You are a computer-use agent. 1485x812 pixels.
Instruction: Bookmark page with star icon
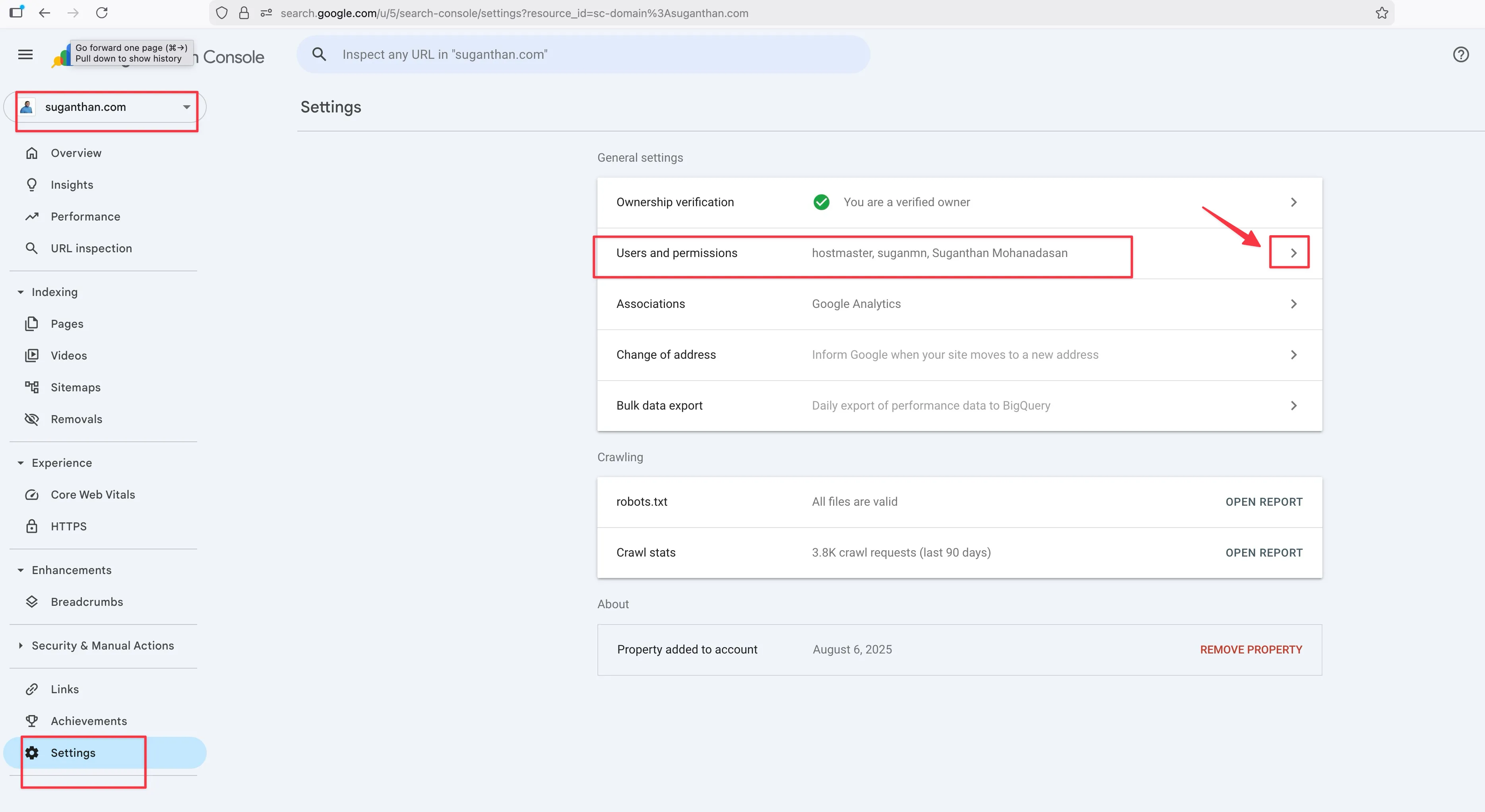(x=1381, y=13)
